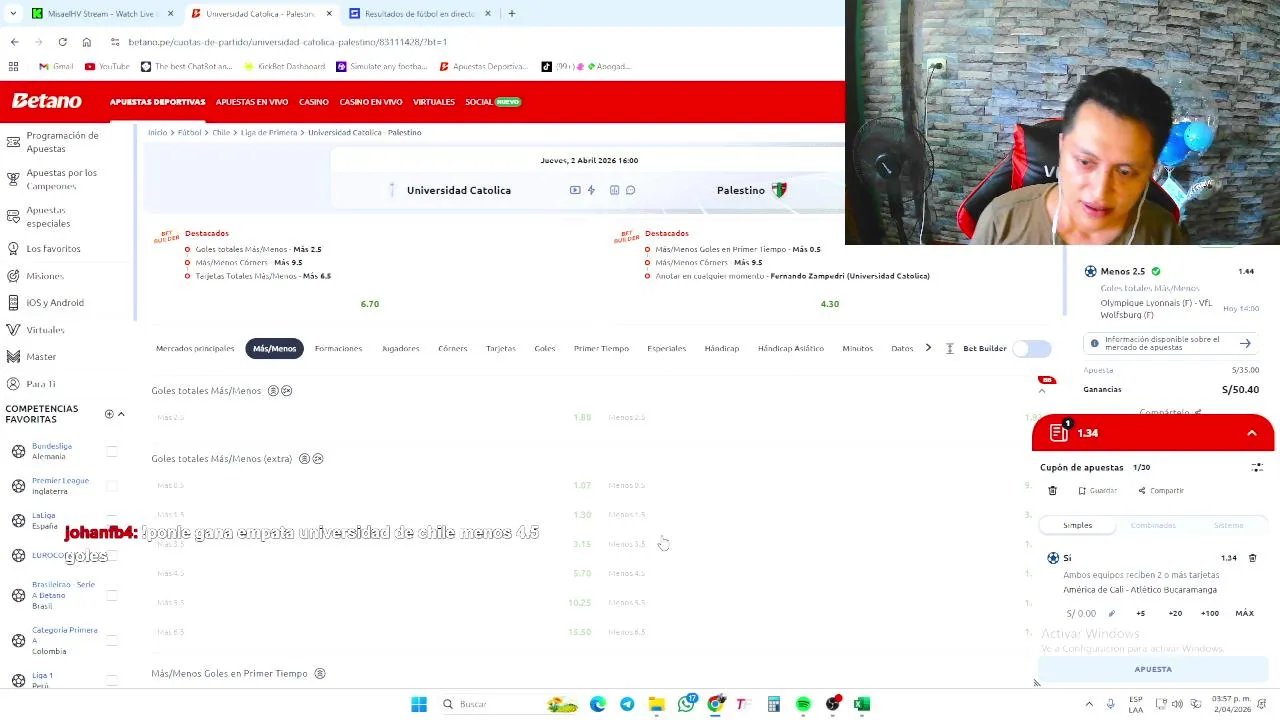Viewport: 1280px width, 720px height.
Task: Collapse the Competencias Favoritas section
Action: pos(121,414)
